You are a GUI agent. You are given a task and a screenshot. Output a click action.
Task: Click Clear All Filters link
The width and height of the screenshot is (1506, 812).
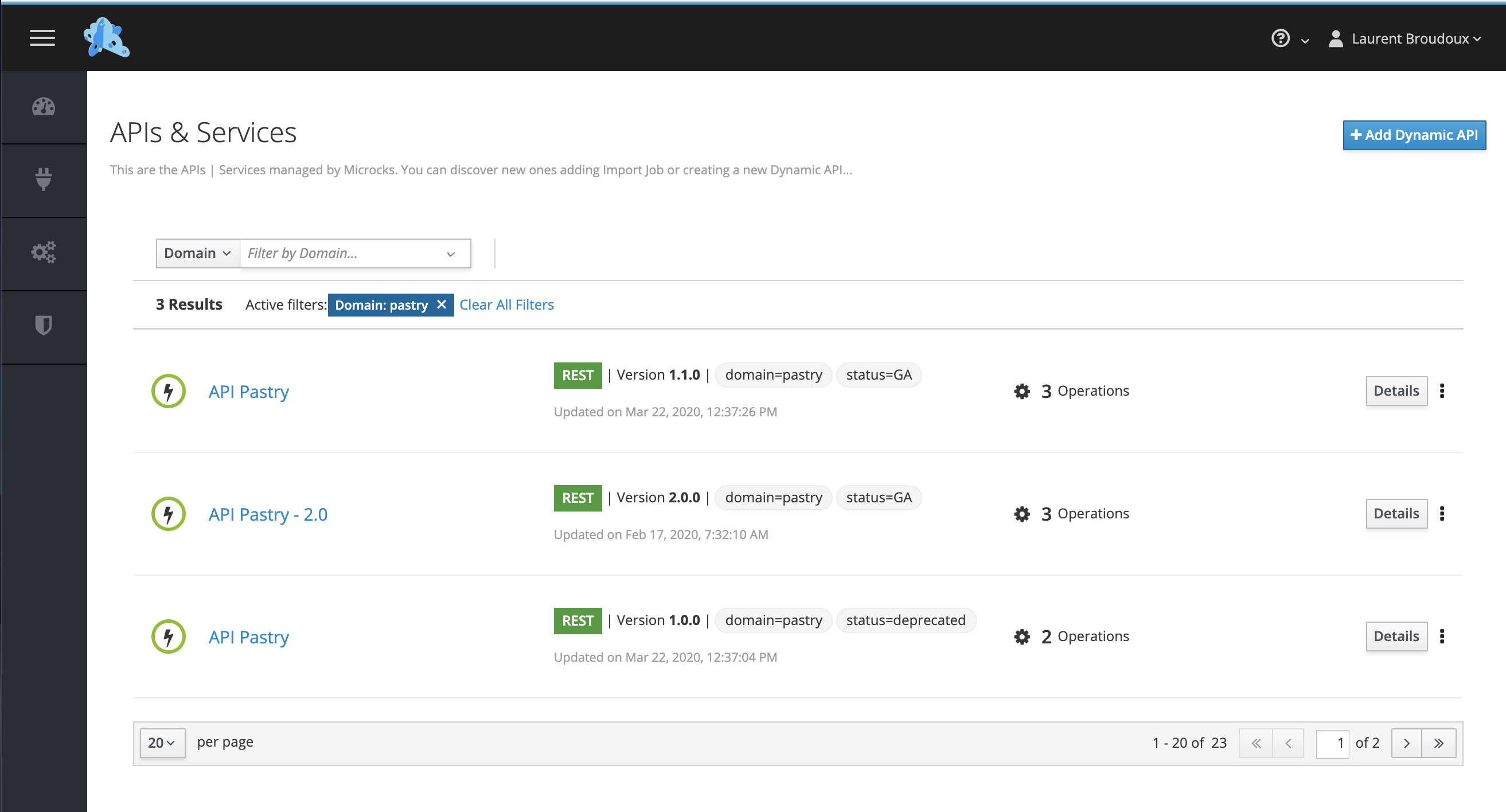pos(506,304)
